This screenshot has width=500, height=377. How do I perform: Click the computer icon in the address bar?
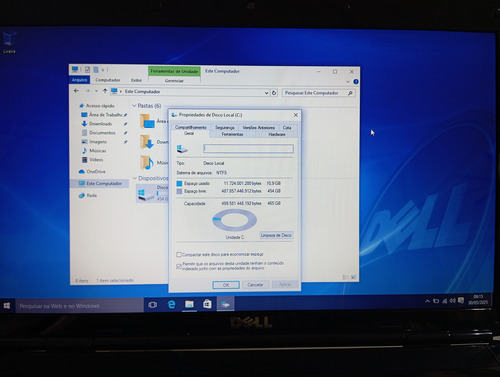click(x=114, y=91)
